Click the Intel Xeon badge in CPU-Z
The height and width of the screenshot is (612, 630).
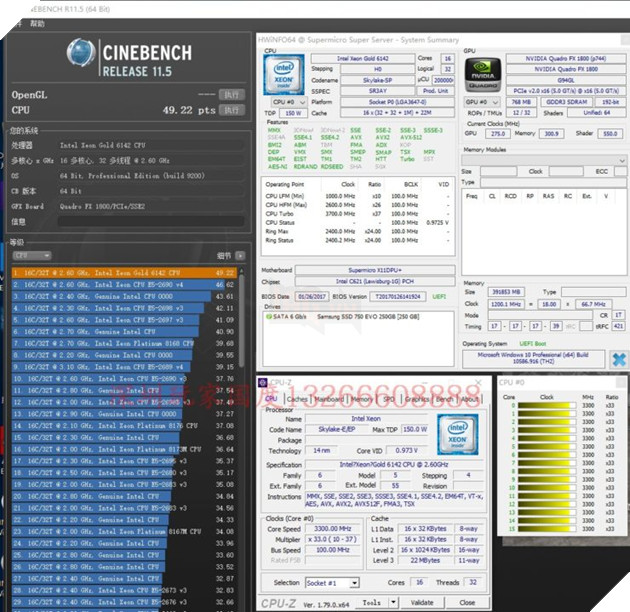(x=458, y=434)
